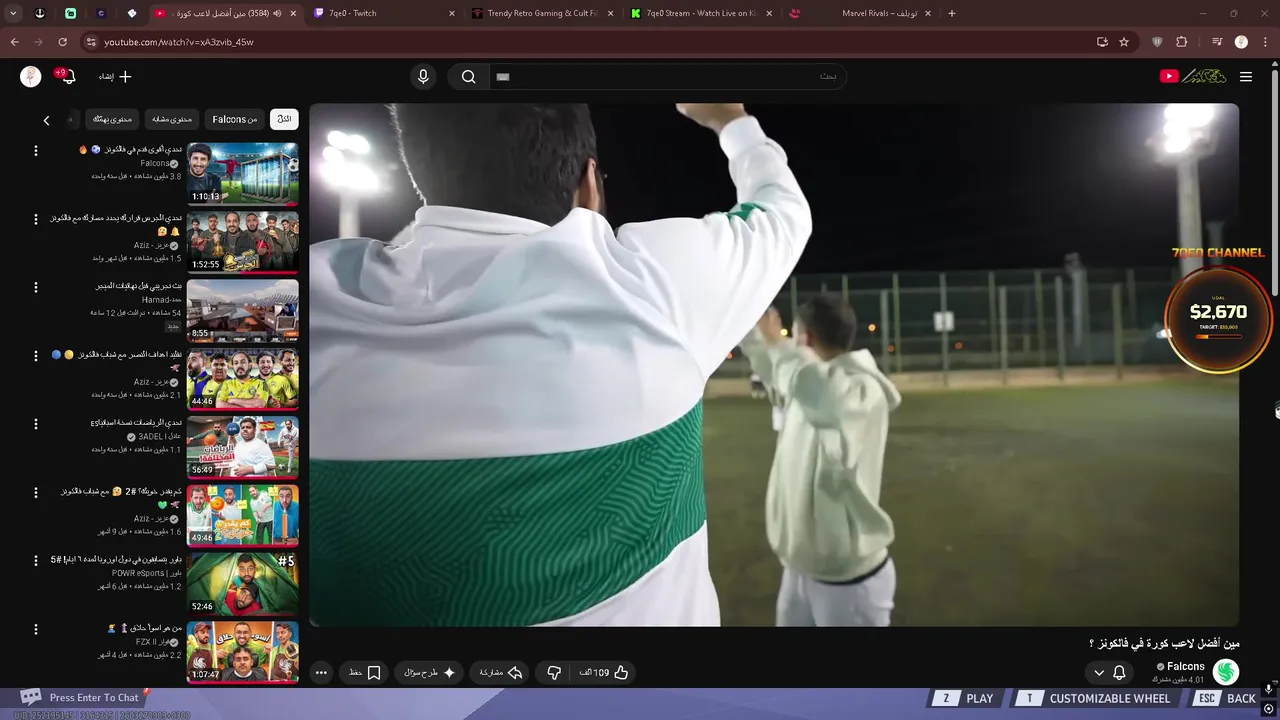Open options menu for the 1:07:47 video

tap(36, 629)
